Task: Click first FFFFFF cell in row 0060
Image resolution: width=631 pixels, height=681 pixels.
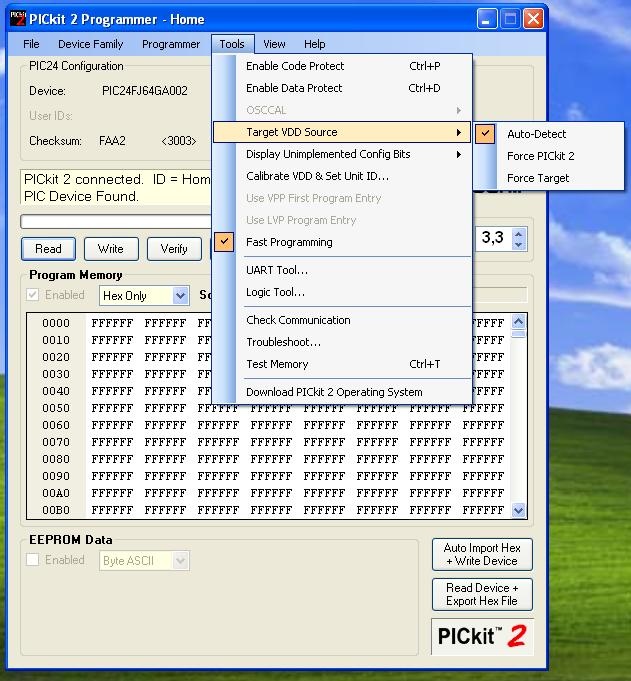Action: pyautogui.click(x=112, y=425)
